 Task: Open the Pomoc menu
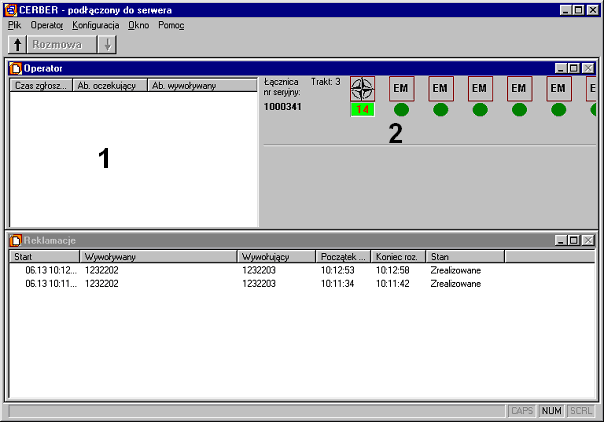(x=171, y=24)
